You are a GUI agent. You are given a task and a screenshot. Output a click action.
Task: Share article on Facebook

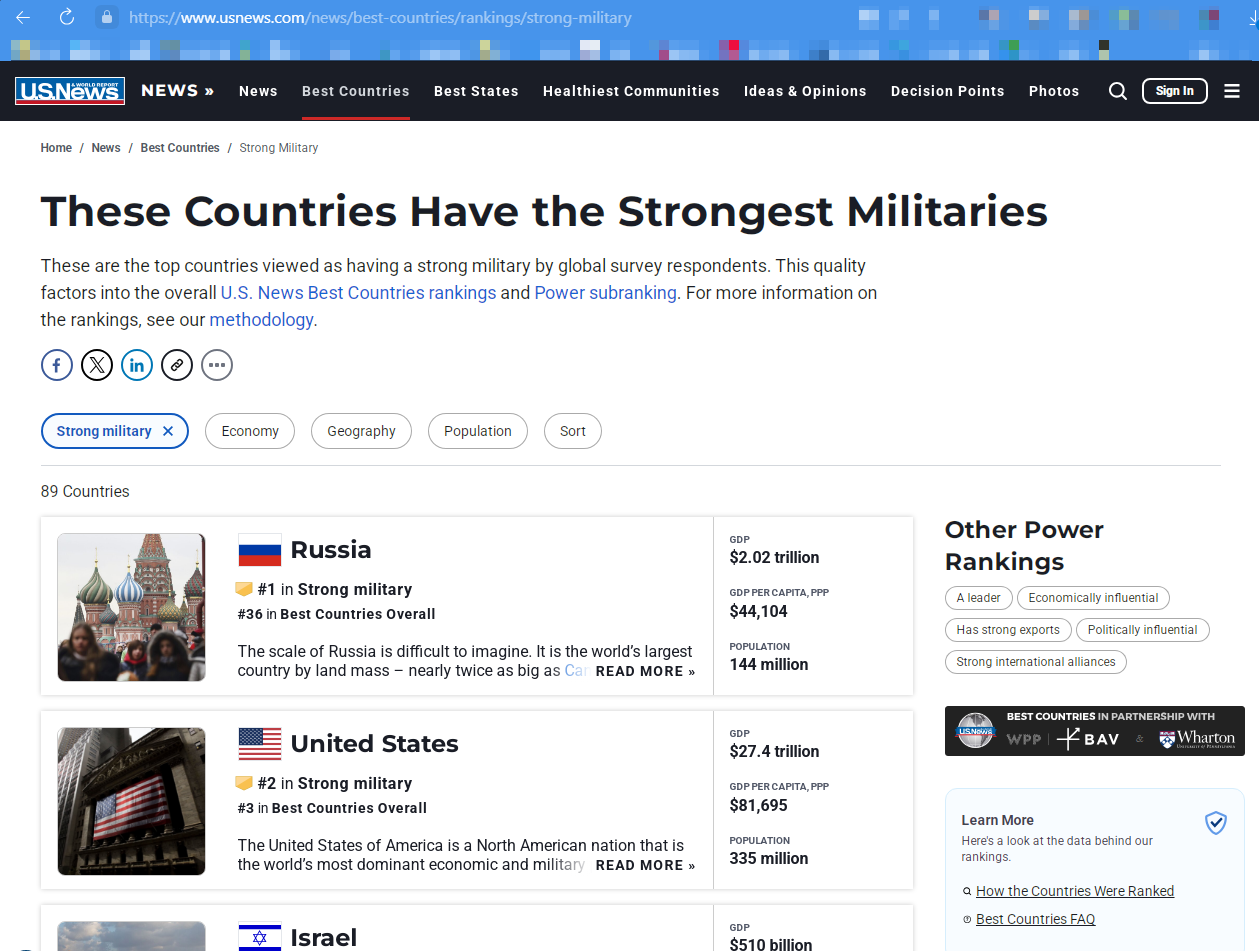pos(57,365)
